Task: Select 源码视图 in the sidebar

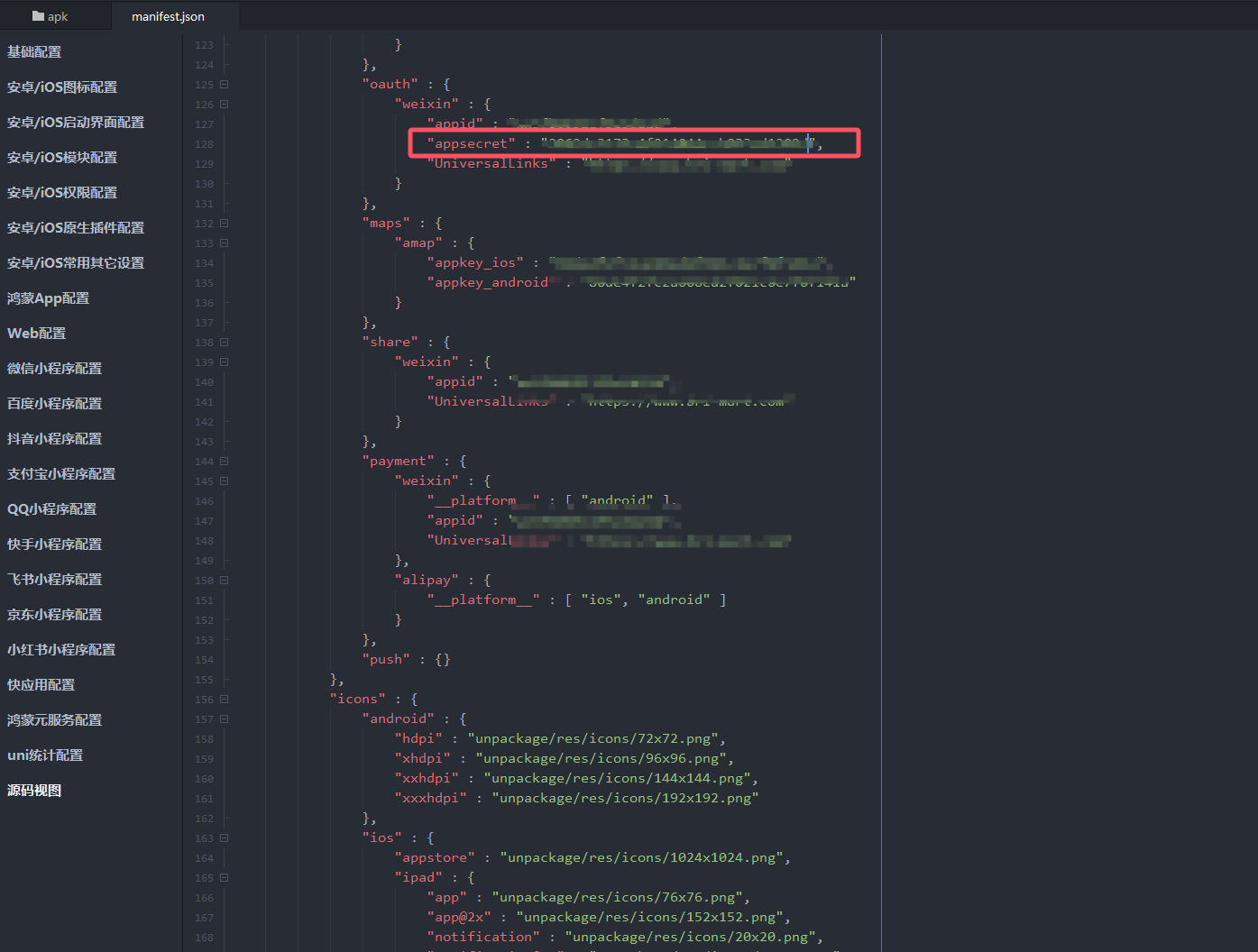Action: point(34,791)
